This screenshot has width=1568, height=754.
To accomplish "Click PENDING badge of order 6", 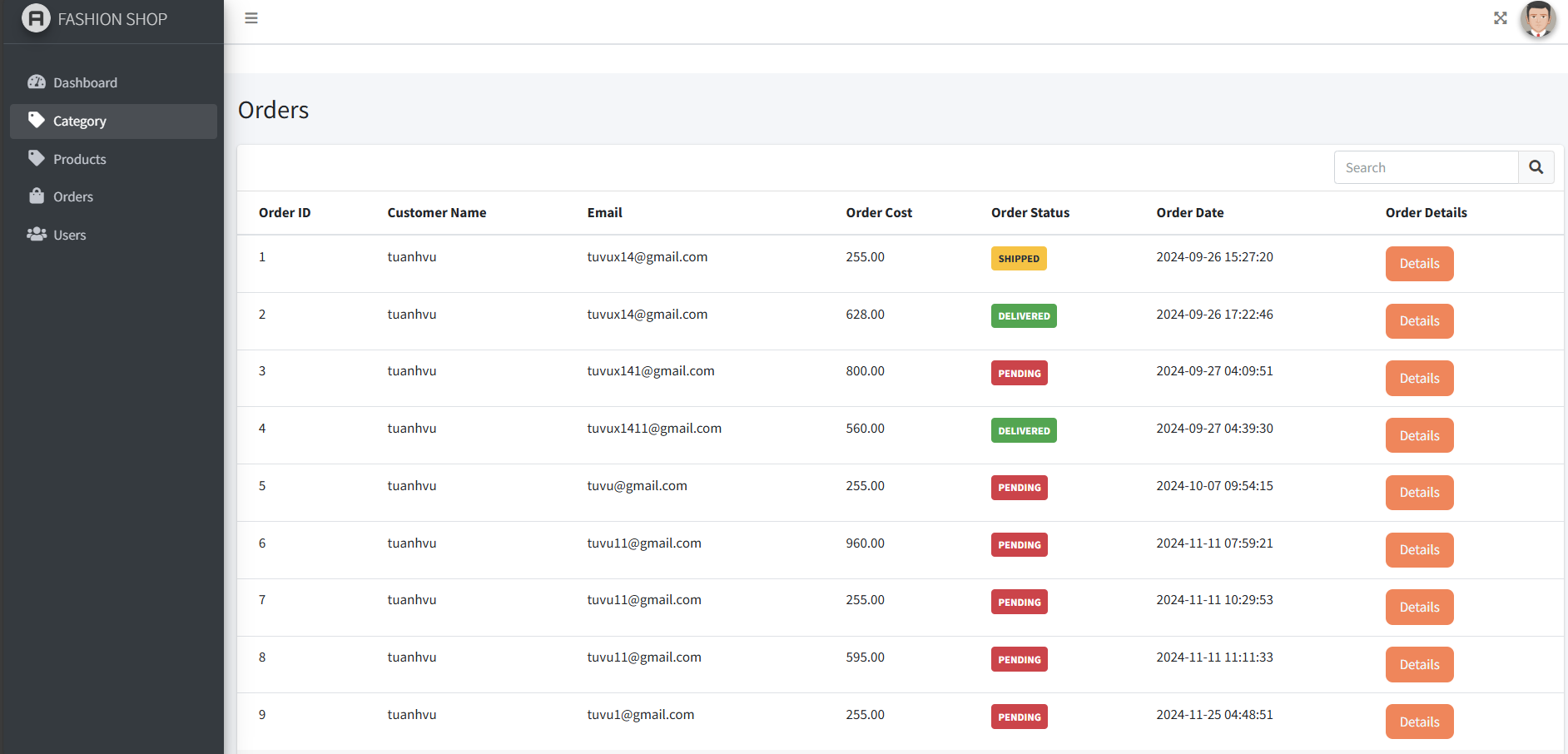I will coord(1020,545).
